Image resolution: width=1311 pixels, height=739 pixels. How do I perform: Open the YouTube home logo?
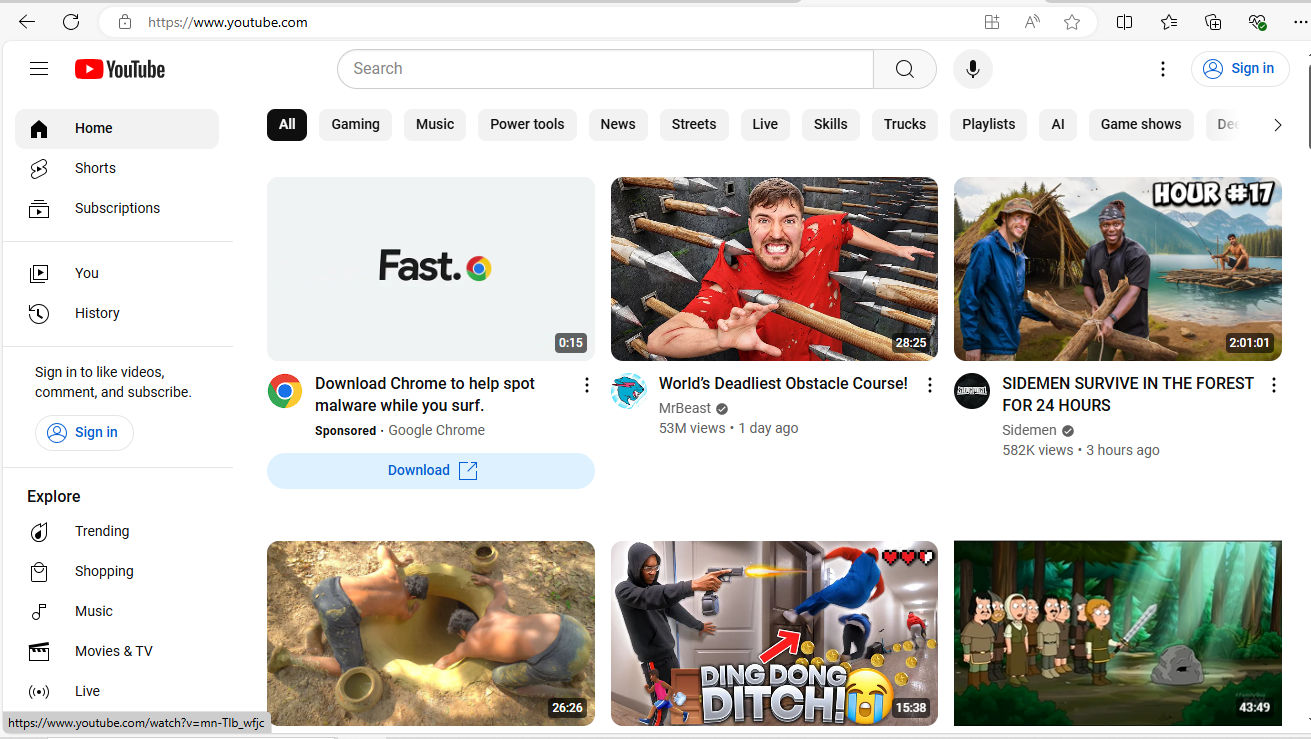pos(119,68)
